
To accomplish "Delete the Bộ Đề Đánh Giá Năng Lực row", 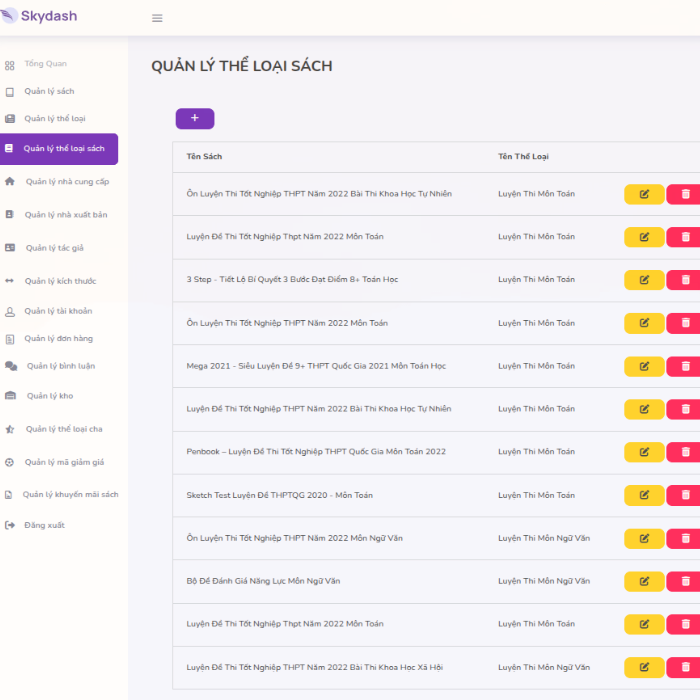I will [x=685, y=581].
